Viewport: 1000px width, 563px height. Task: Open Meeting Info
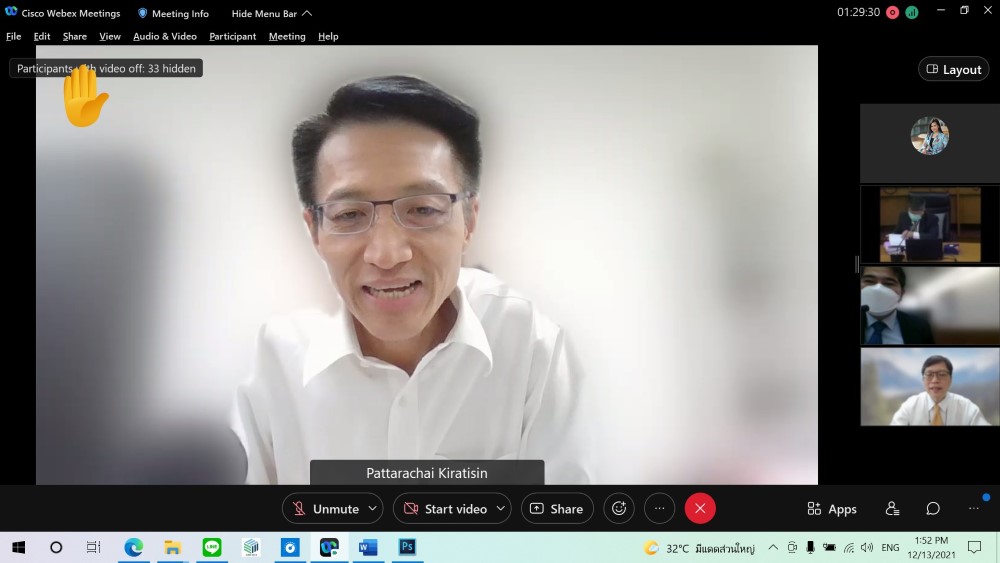[x=173, y=14]
